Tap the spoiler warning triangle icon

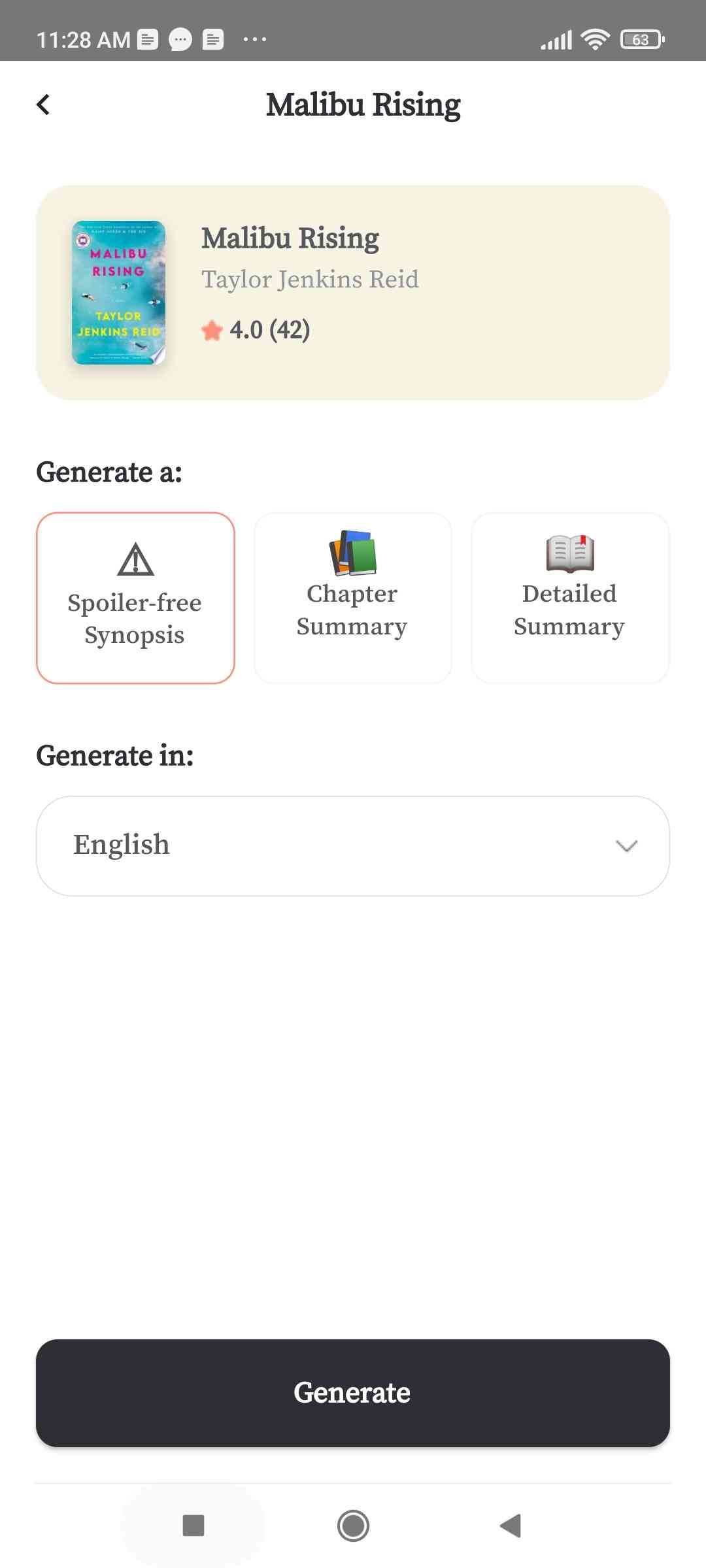tap(135, 559)
